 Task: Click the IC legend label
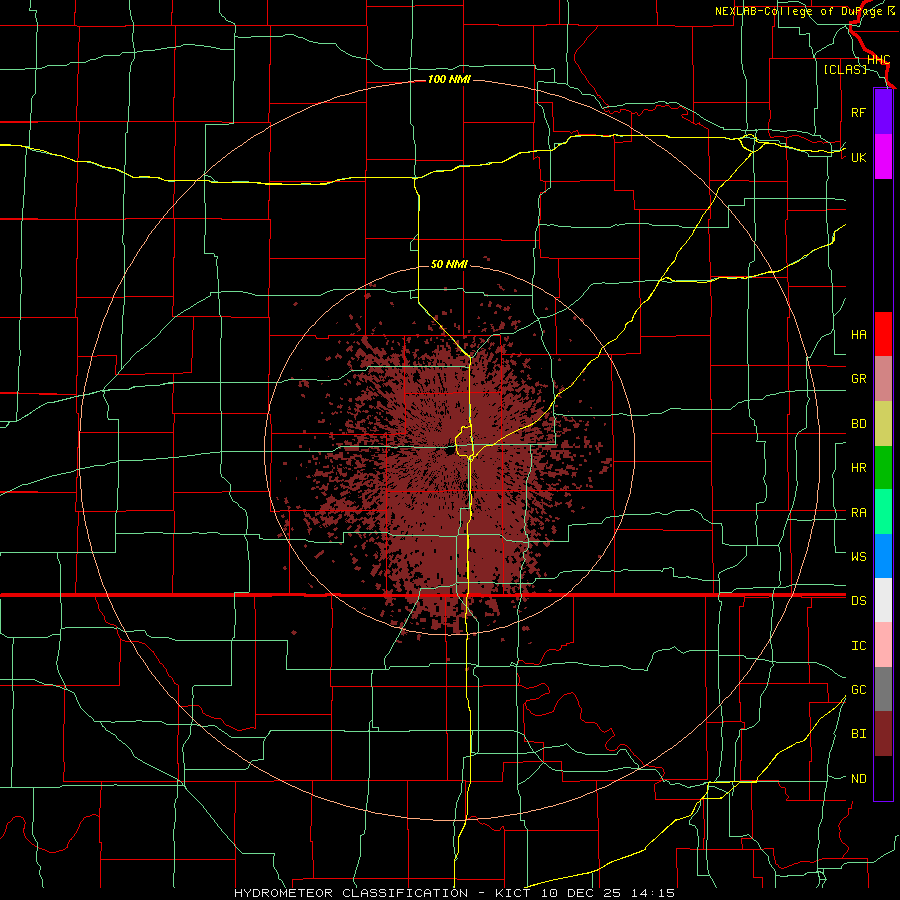pyautogui.click(x=858, y=646)
